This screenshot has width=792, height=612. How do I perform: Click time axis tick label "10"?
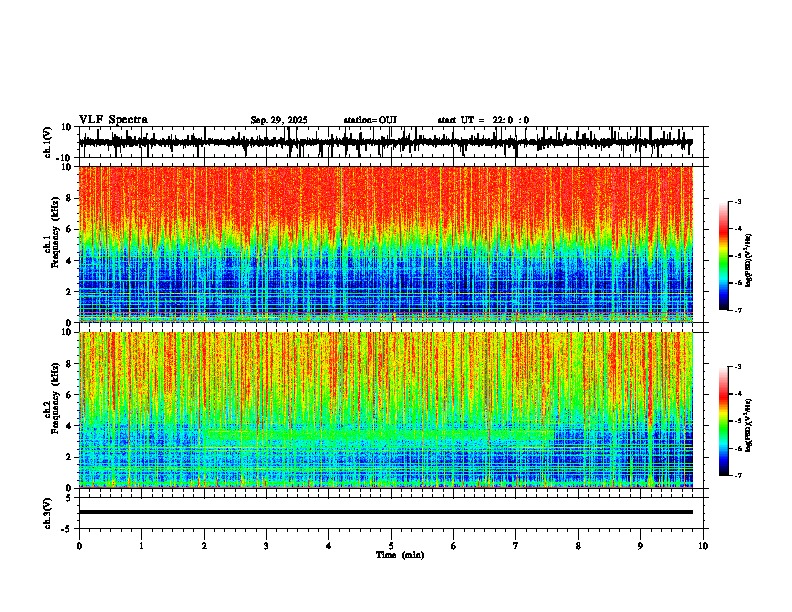[703, 546]
